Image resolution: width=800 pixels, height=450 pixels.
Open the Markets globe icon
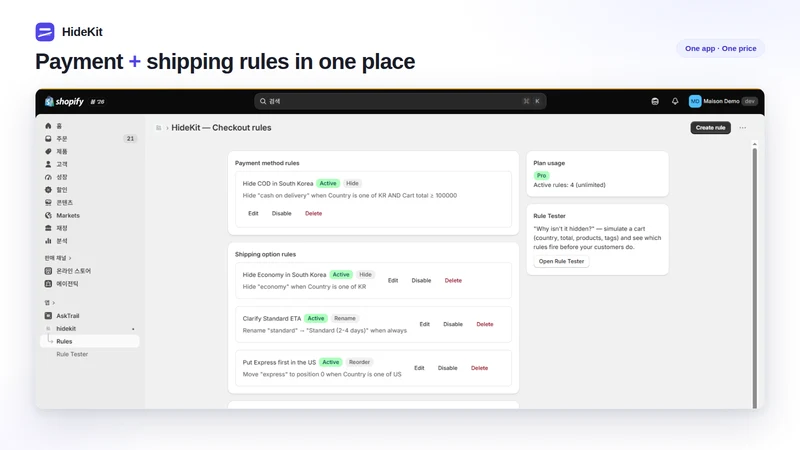pyautogui.click(x=48, y=215)
